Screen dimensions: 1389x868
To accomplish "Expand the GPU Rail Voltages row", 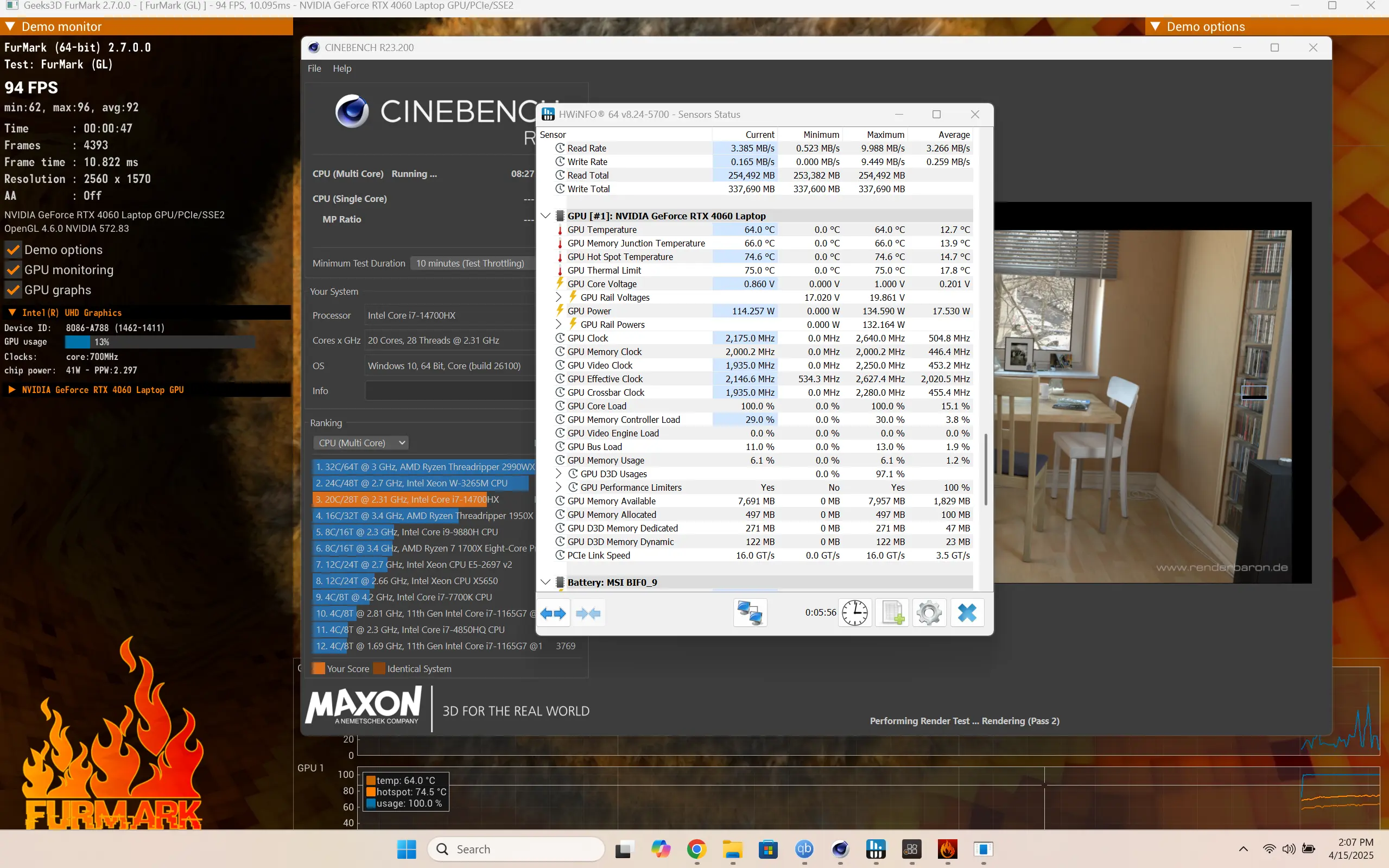I will pos(559,297).
